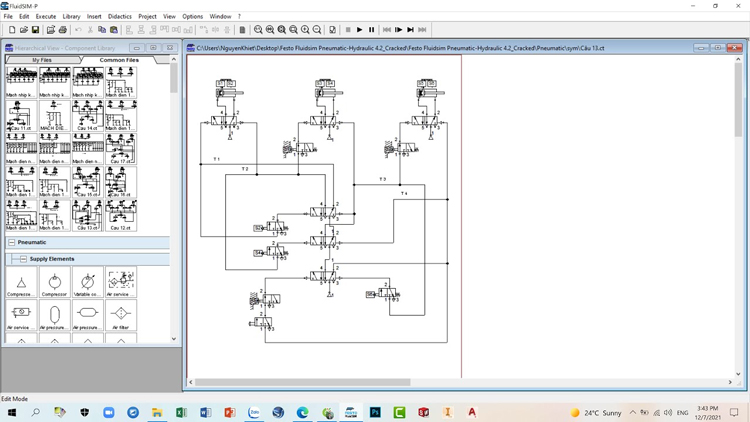Open the Didactics menu

[119, 17]
